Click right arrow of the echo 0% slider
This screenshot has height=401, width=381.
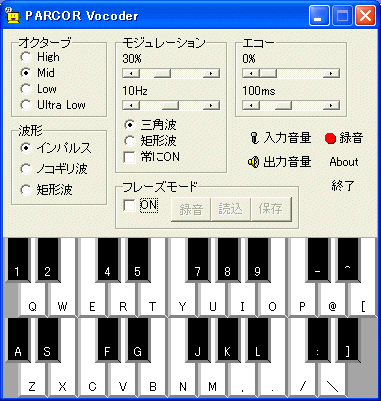click(331, 73)
